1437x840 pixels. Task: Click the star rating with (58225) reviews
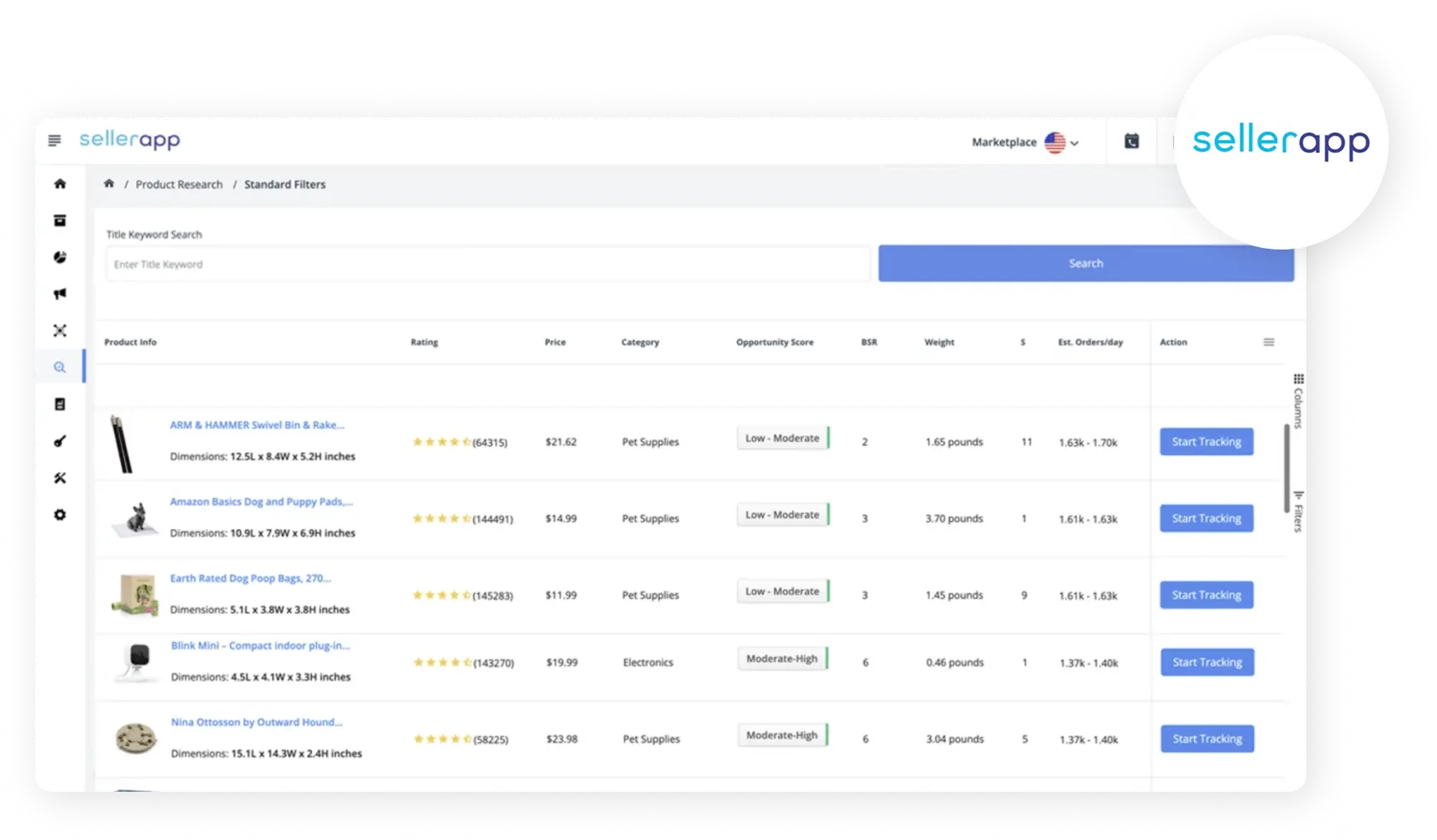click(x=461, y=739)
